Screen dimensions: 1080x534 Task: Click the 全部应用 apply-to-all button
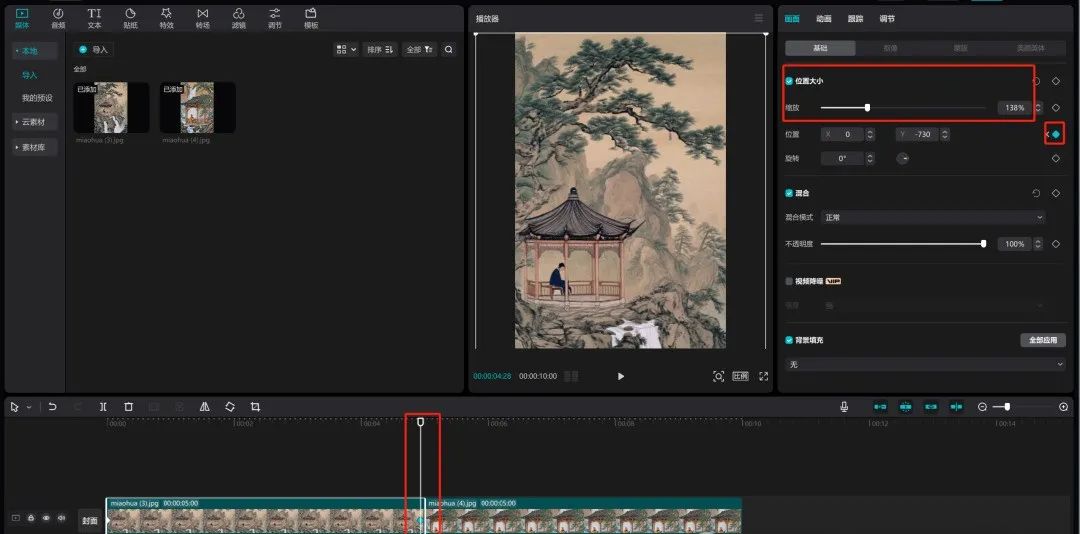(1043, 340)
